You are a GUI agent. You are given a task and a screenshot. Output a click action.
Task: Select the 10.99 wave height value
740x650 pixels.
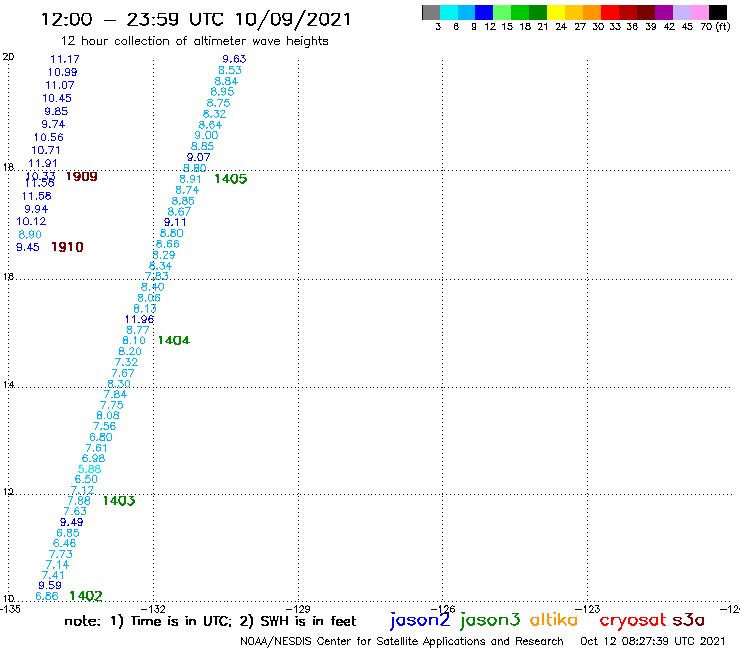pos(62,72)
